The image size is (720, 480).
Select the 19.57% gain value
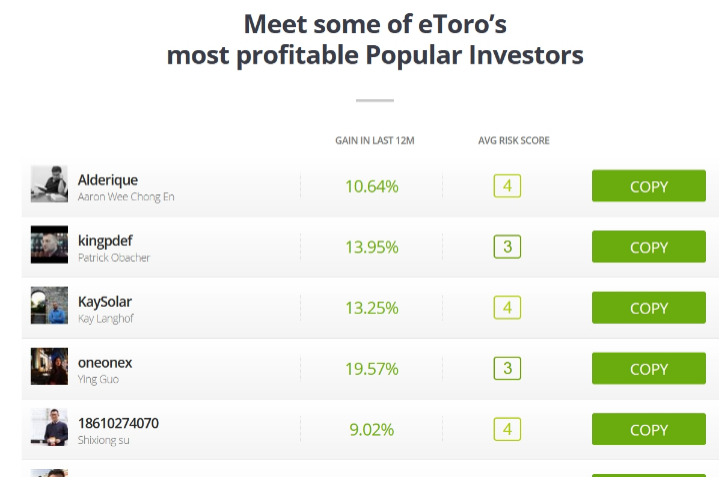point(372,369)
